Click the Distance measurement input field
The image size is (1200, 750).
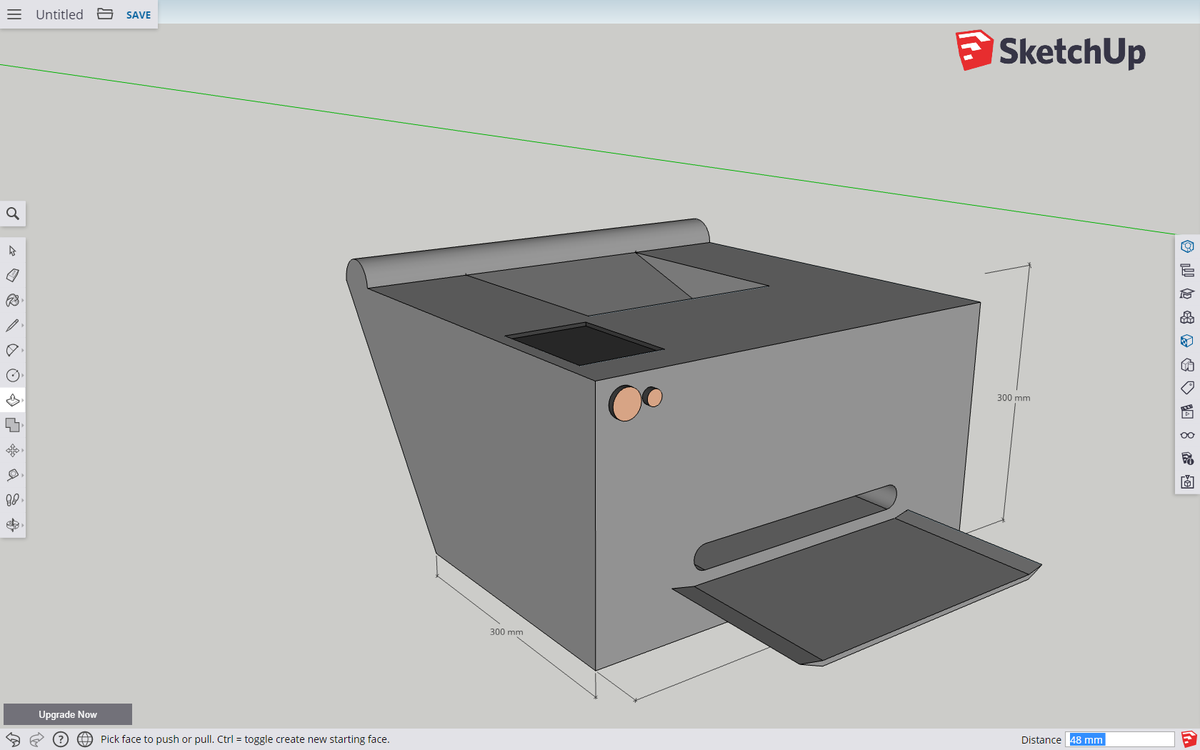1120,739
